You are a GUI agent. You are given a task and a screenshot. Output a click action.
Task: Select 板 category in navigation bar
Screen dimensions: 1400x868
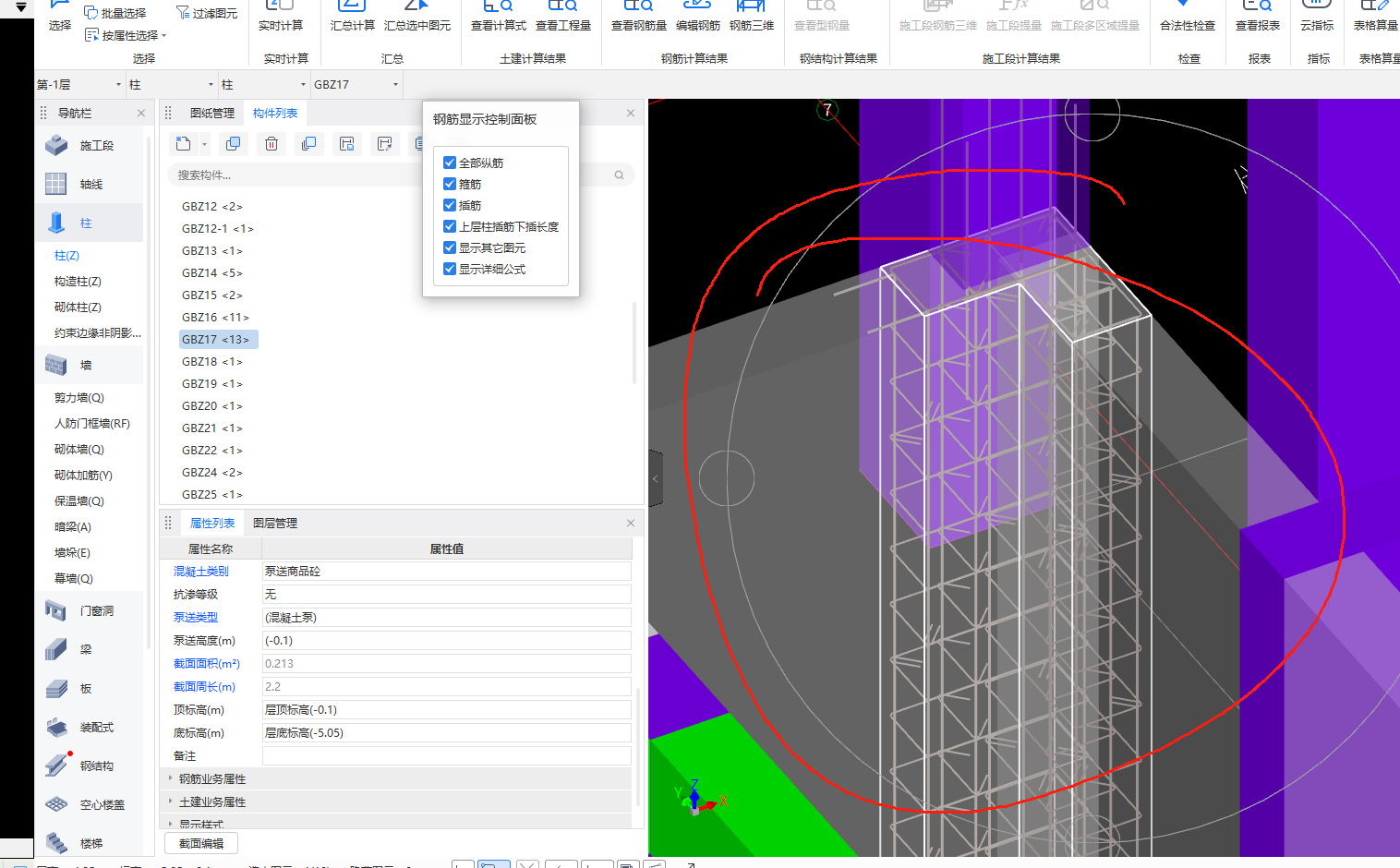pos(89,688)
